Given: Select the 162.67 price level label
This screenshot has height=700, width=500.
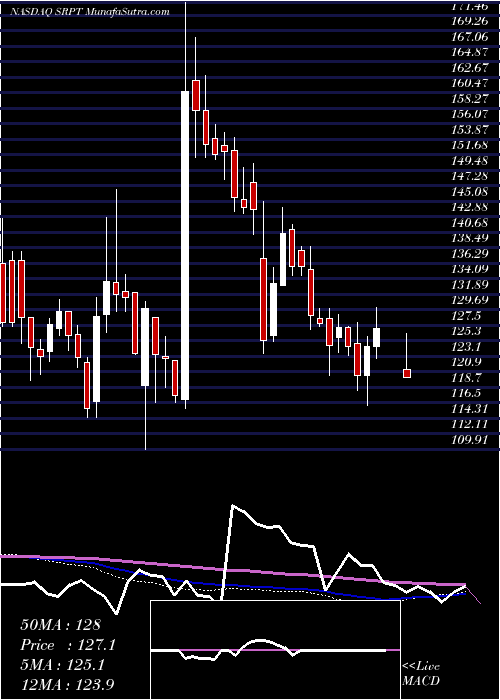Looking at the screenshot, I should (x=471, y=67).
